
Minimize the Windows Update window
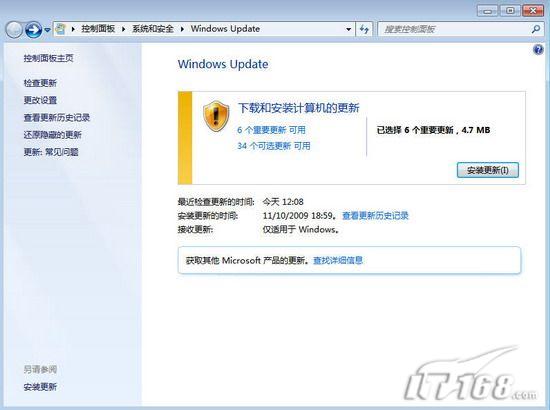coord(488,11)
